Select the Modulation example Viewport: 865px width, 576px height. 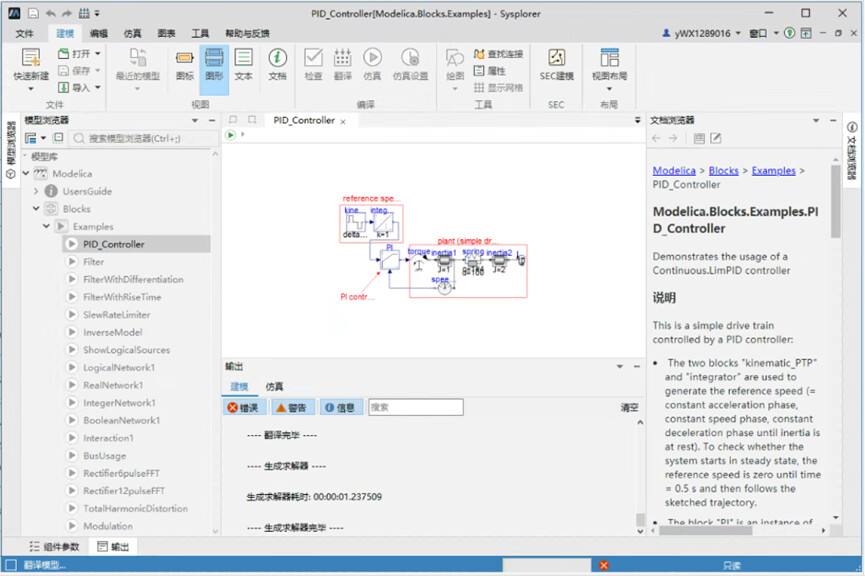click(108, 526)
